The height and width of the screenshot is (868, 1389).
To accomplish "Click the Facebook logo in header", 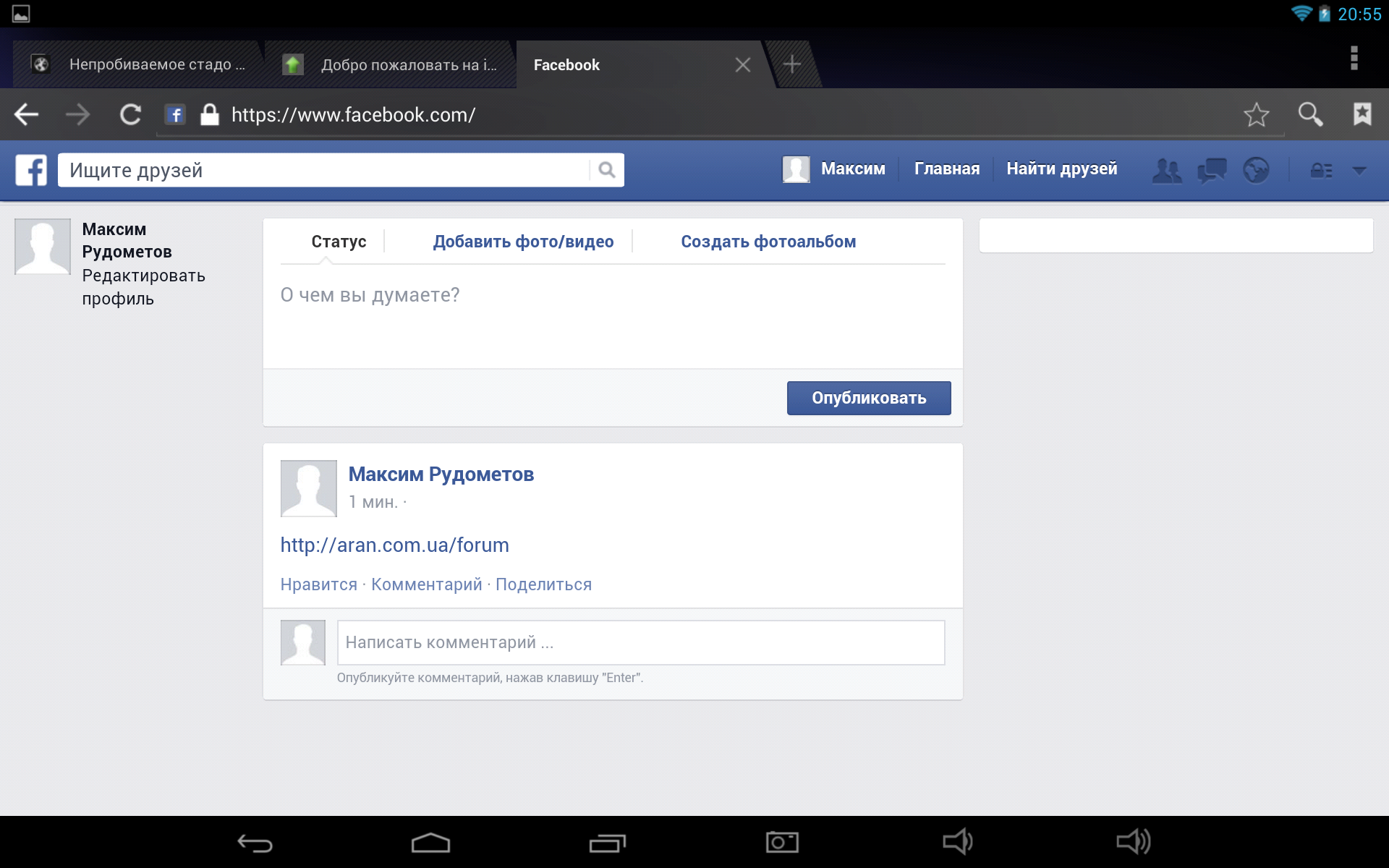I will tap(31, 170).
